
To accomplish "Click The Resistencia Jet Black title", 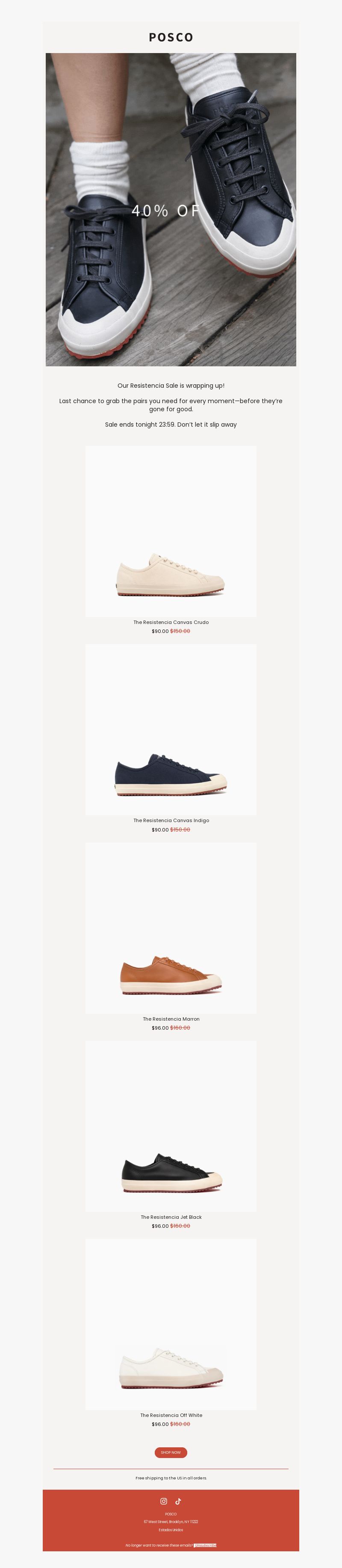I will point(171,1218).
